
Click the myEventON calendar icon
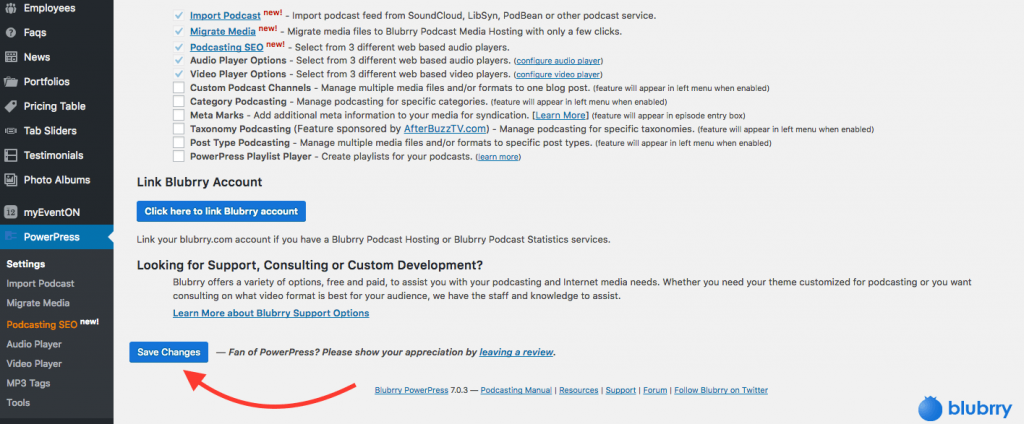coord(10,212)
